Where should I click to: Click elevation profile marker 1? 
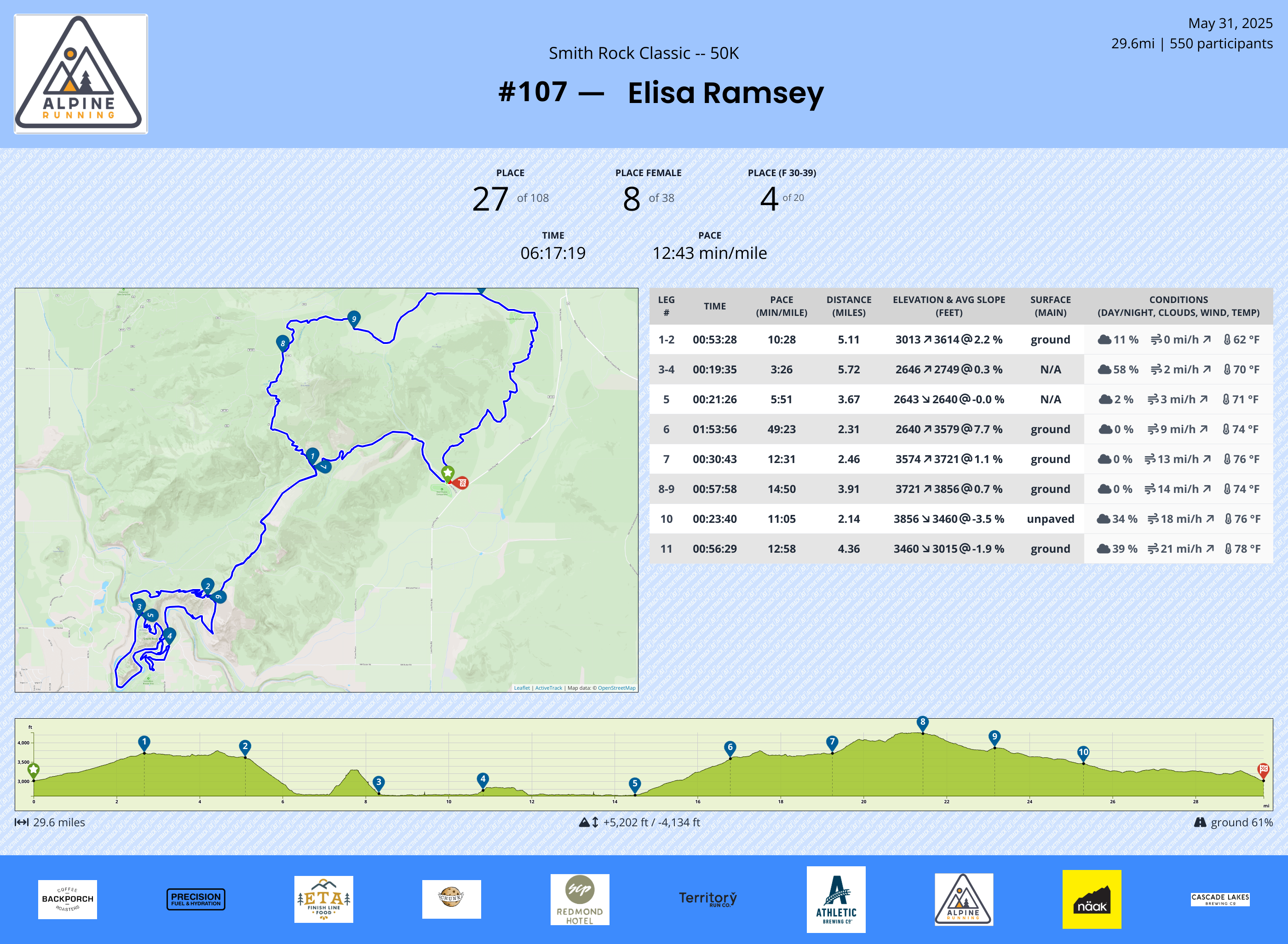tap(144, 742)
